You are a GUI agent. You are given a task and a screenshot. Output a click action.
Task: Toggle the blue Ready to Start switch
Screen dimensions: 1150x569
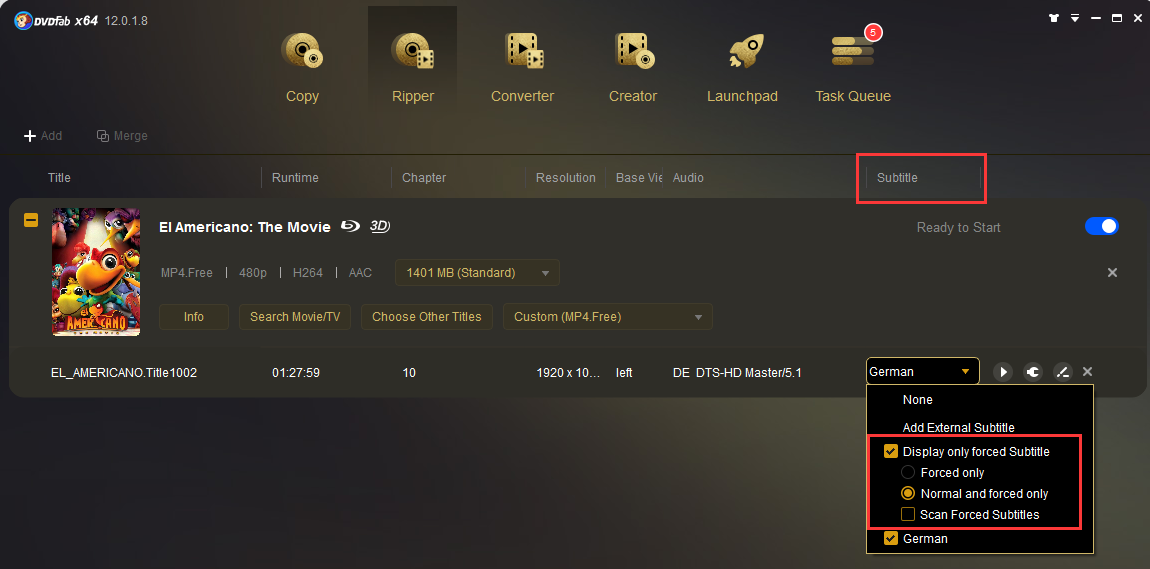(x=1101, y=226)
